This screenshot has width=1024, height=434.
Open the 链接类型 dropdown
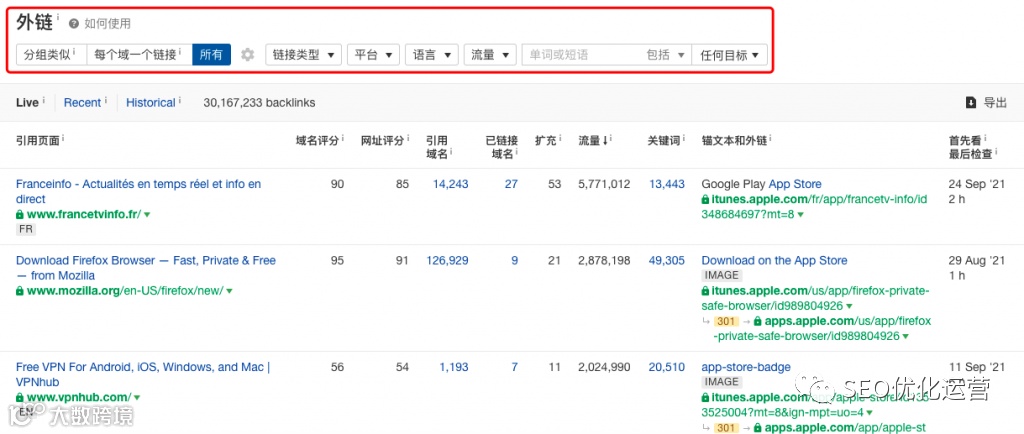(x=304, y=55)
